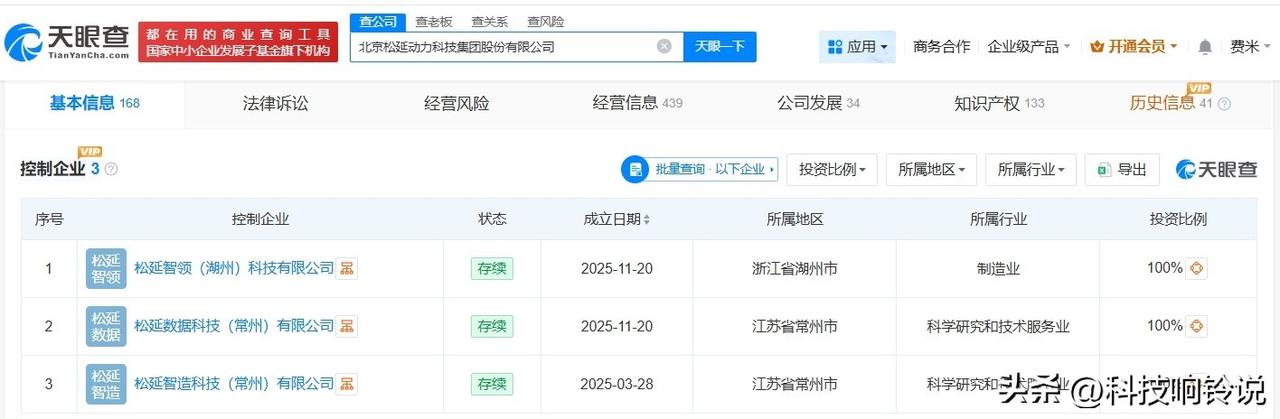Click the 投资比例 column header
1280x419 pixels.
(x=1178, y=219)
